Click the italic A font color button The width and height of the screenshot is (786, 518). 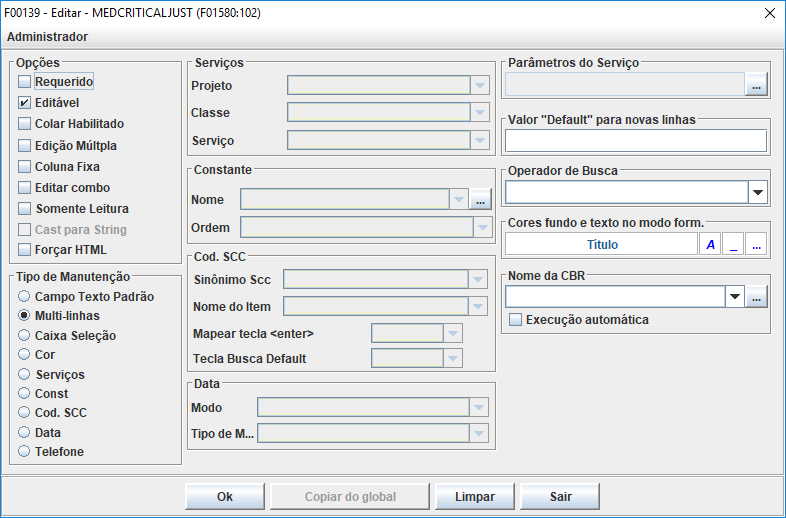pyautogui.click(x=710, y=244)
